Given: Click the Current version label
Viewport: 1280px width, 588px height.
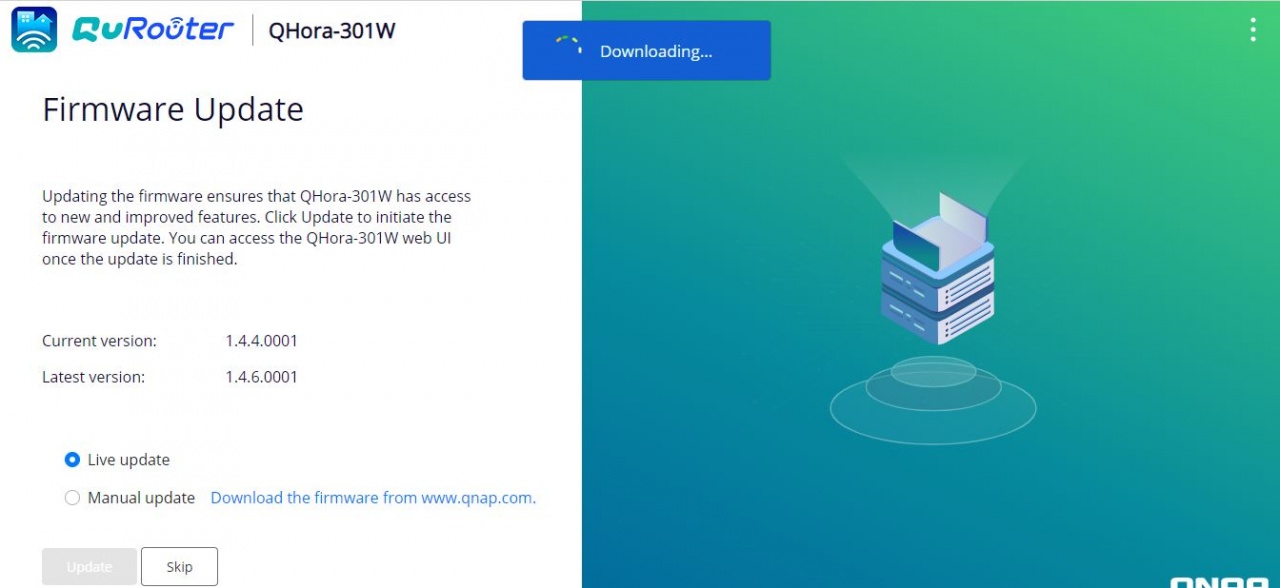Looking at the screenshot, I should tap(99, 341).
